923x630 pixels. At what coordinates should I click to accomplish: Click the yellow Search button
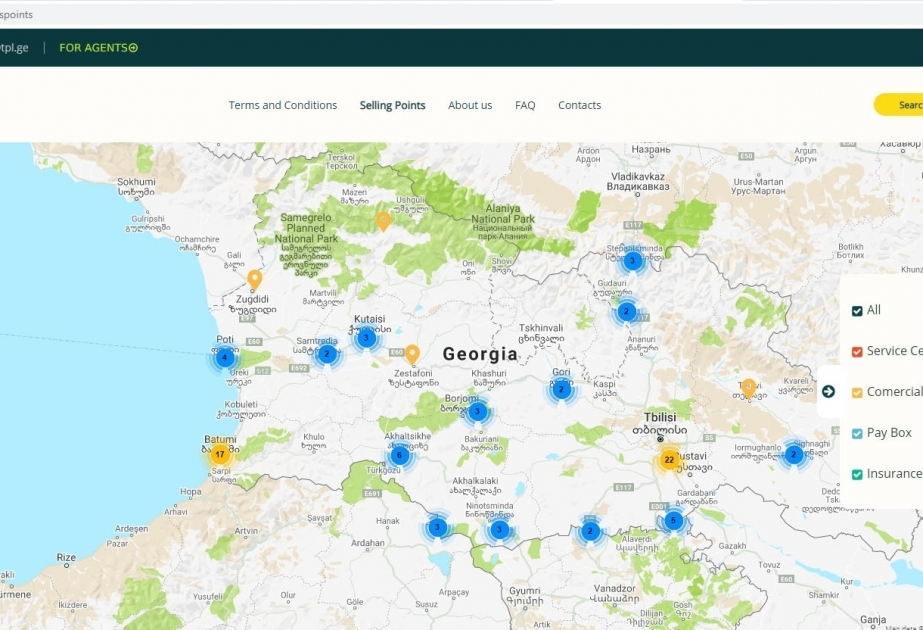click(x=899, y=105)
